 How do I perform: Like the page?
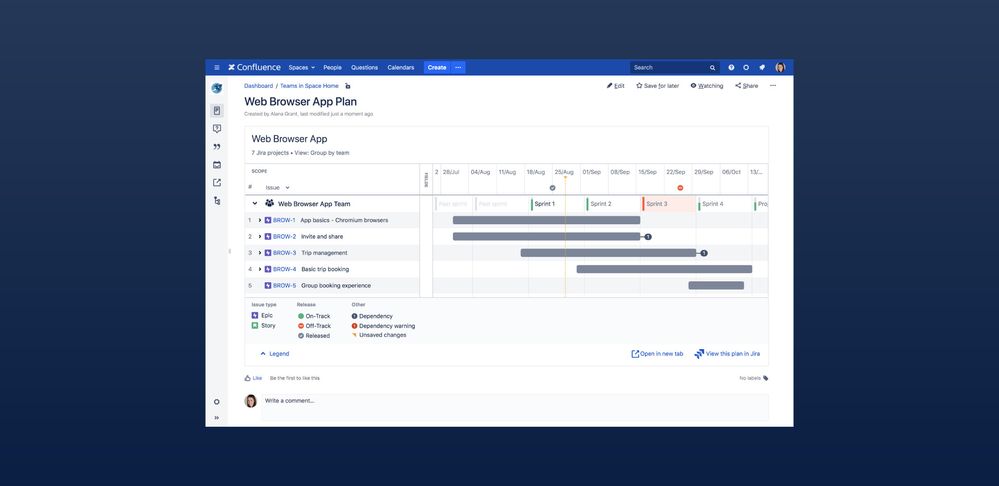[x=254, y=378]
